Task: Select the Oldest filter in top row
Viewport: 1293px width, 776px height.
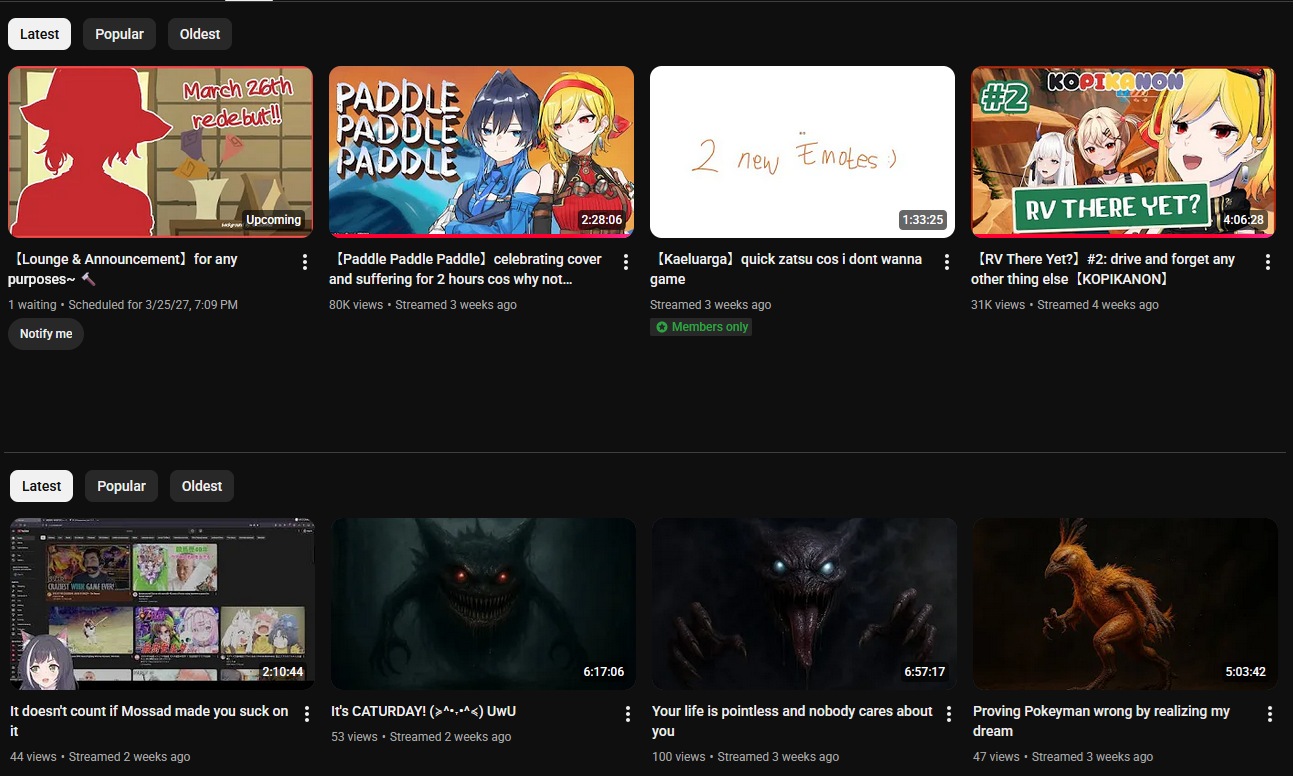Action: click(x=200, y=34)
